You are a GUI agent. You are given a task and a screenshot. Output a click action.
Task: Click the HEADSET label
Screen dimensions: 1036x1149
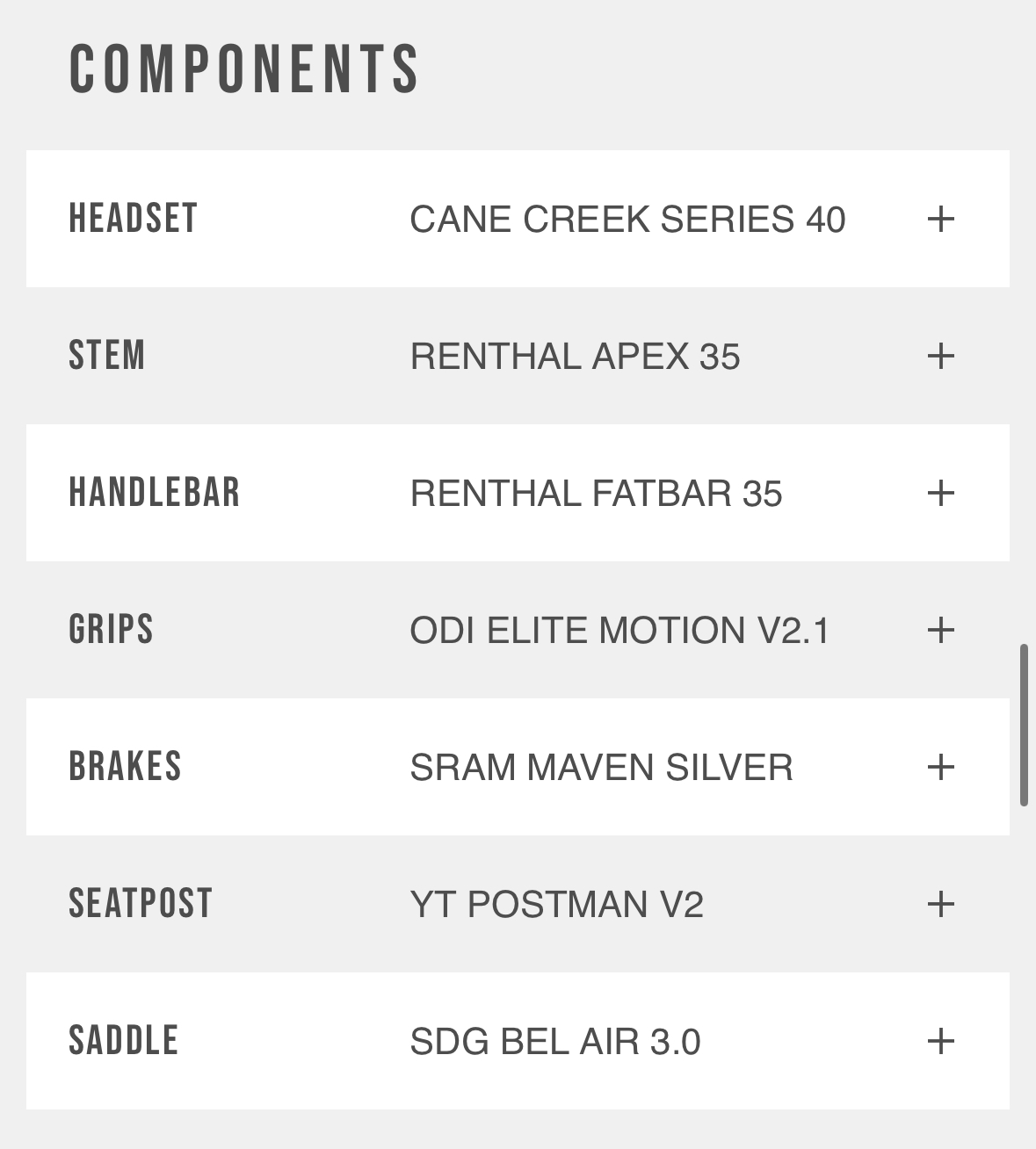coord(134,219)
